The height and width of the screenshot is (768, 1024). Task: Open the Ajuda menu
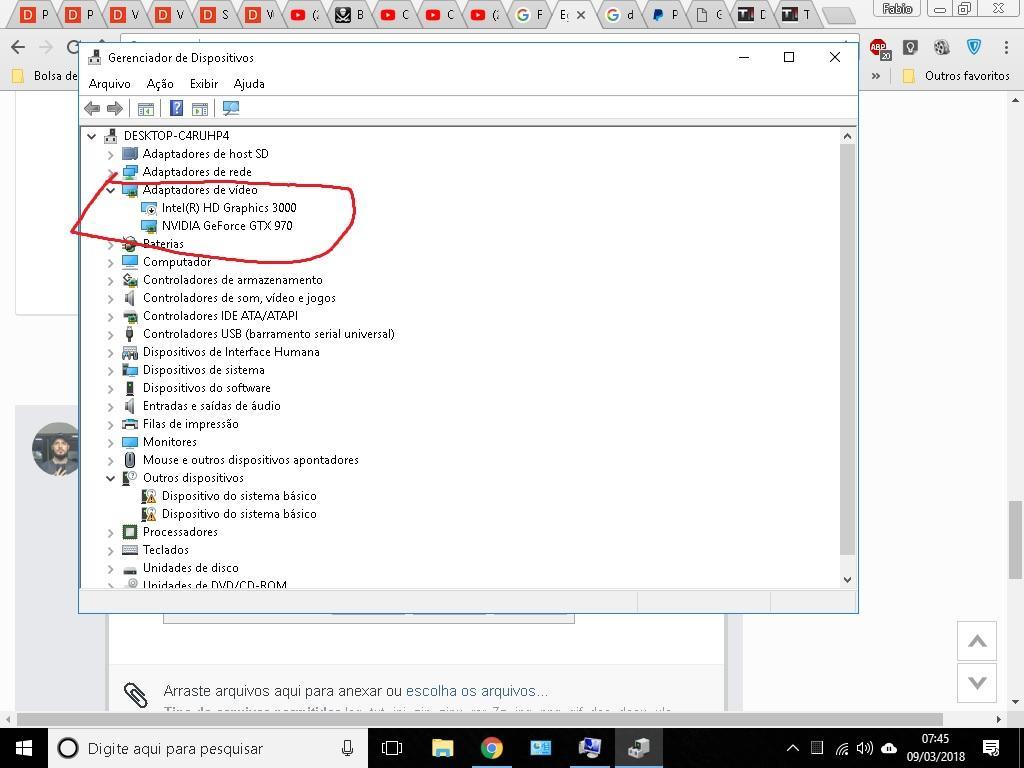[x=249, y=84]
